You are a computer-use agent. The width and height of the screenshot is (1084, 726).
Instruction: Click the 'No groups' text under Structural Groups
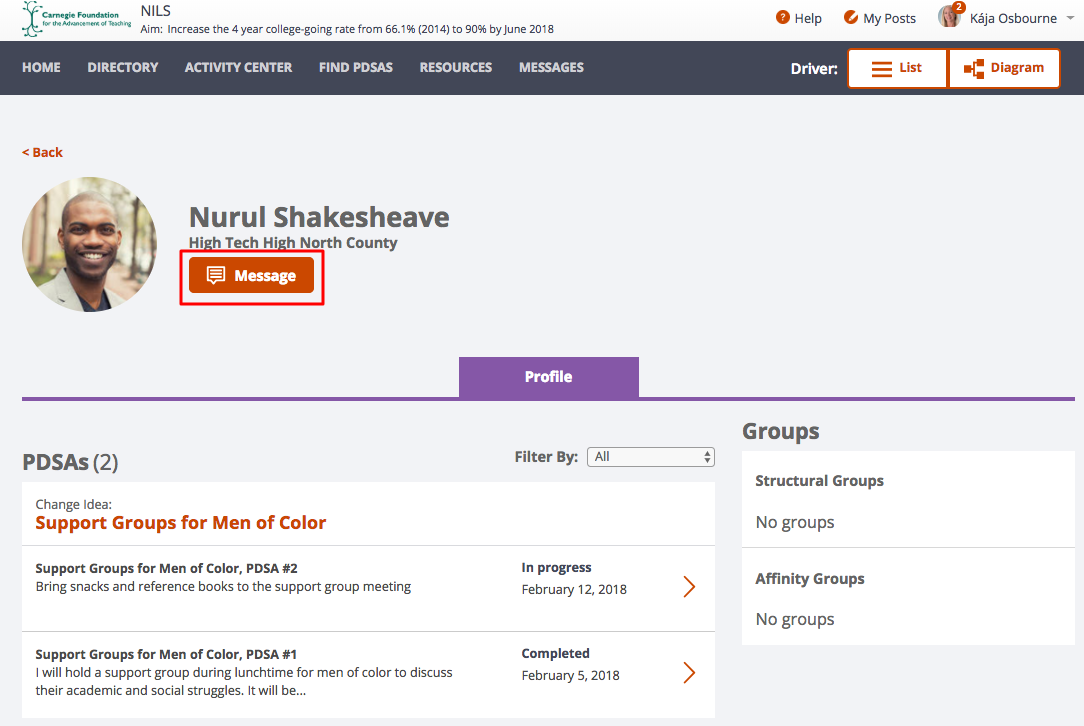coord(795,522)
